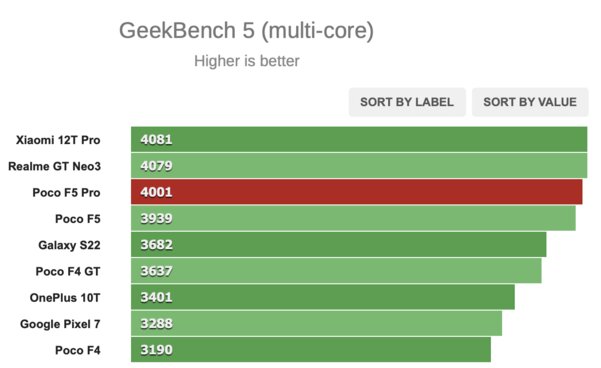Click the GeekBench 5 (multi-core) title
601x368 pixels.
click(246, 30)
